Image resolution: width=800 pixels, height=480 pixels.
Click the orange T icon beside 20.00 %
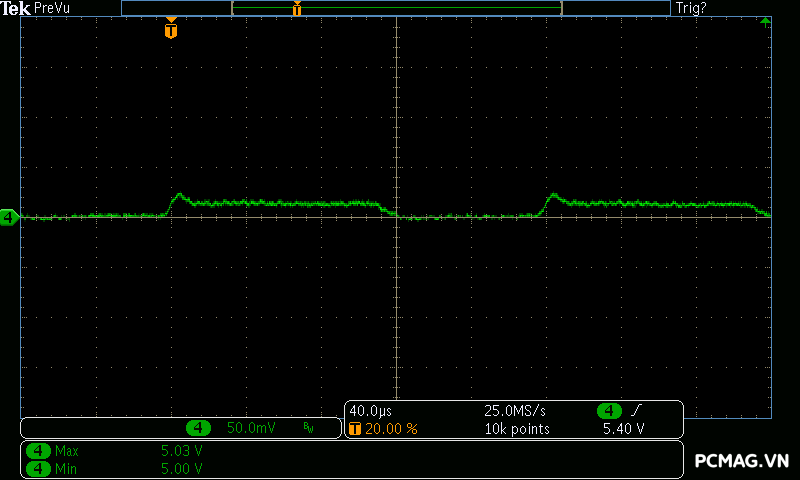tap(355, 429)
